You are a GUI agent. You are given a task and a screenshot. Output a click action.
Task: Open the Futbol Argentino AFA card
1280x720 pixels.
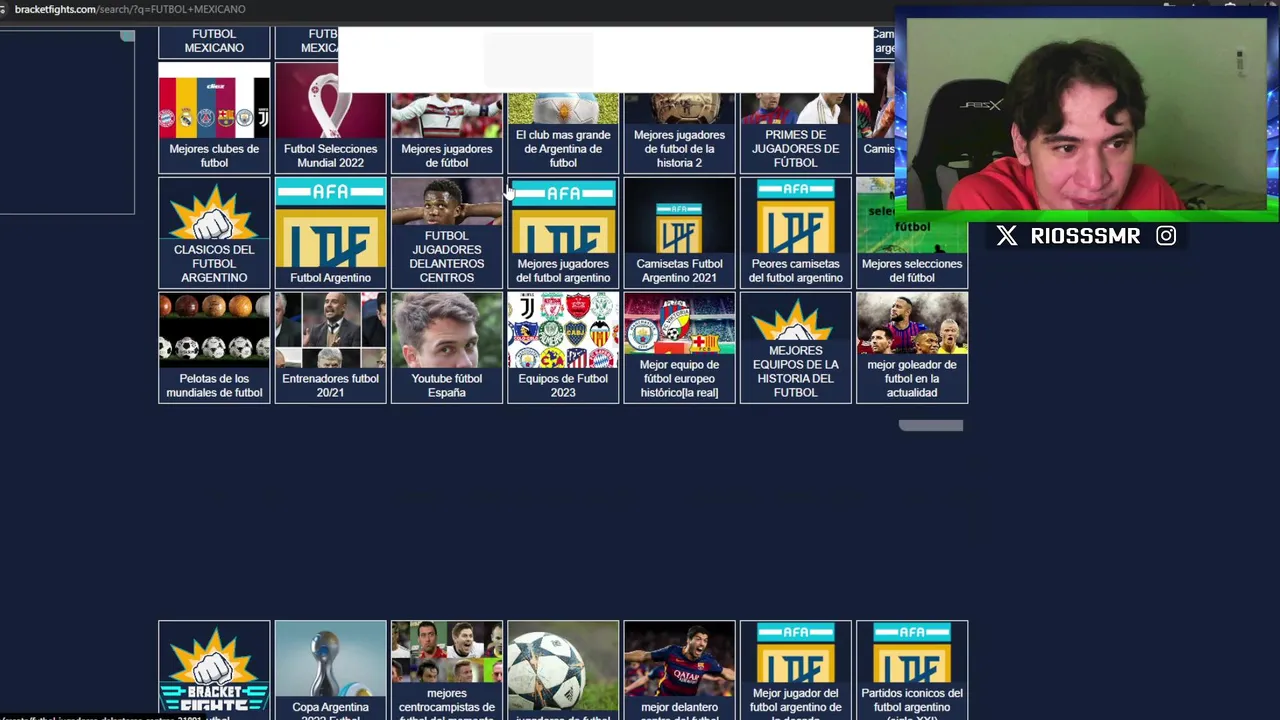click(x=330, y=233)
